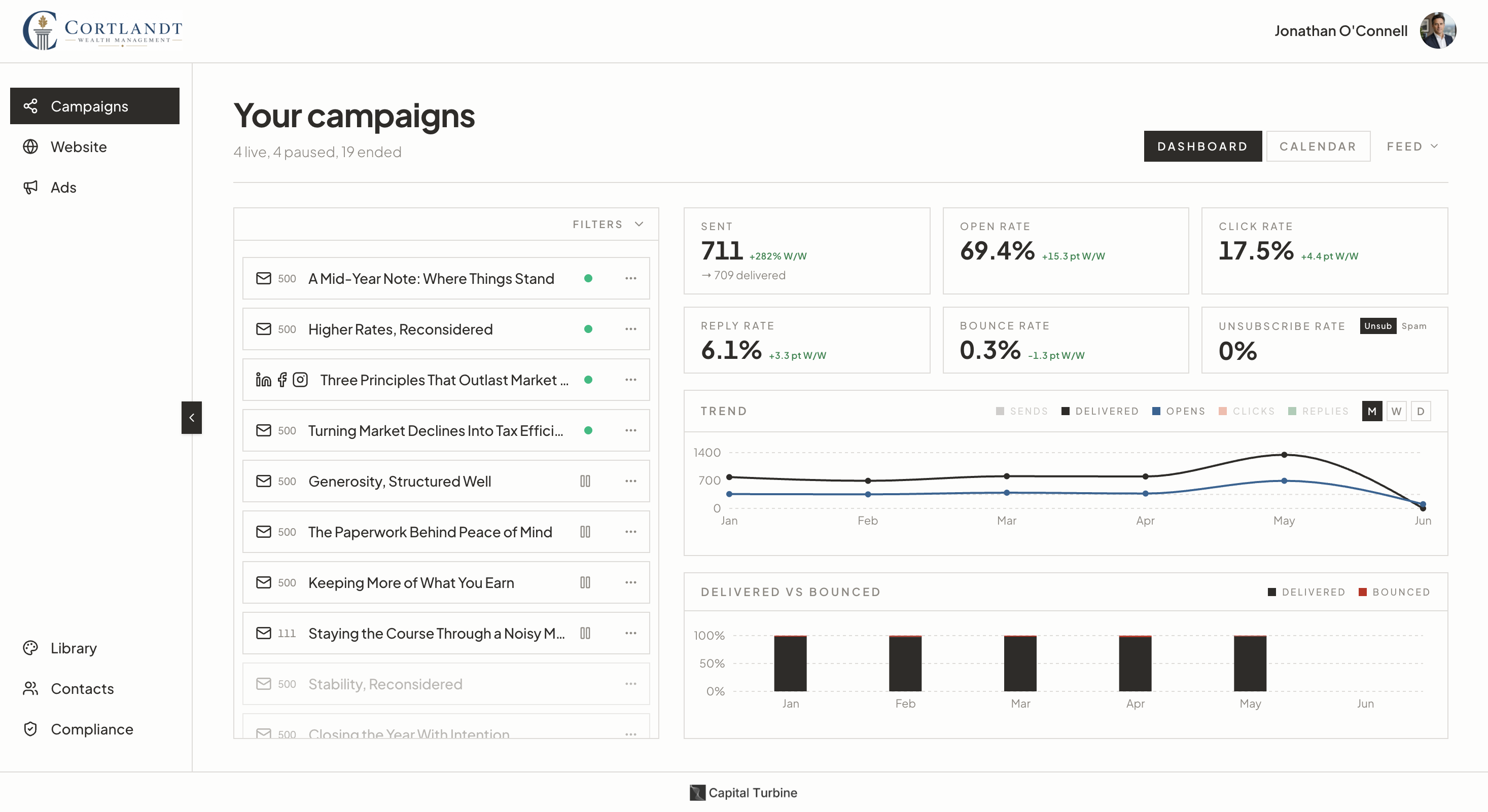Open options for Stability, Reconsidered
Viewport: 1488px width, 812px height.
point(631,684)
